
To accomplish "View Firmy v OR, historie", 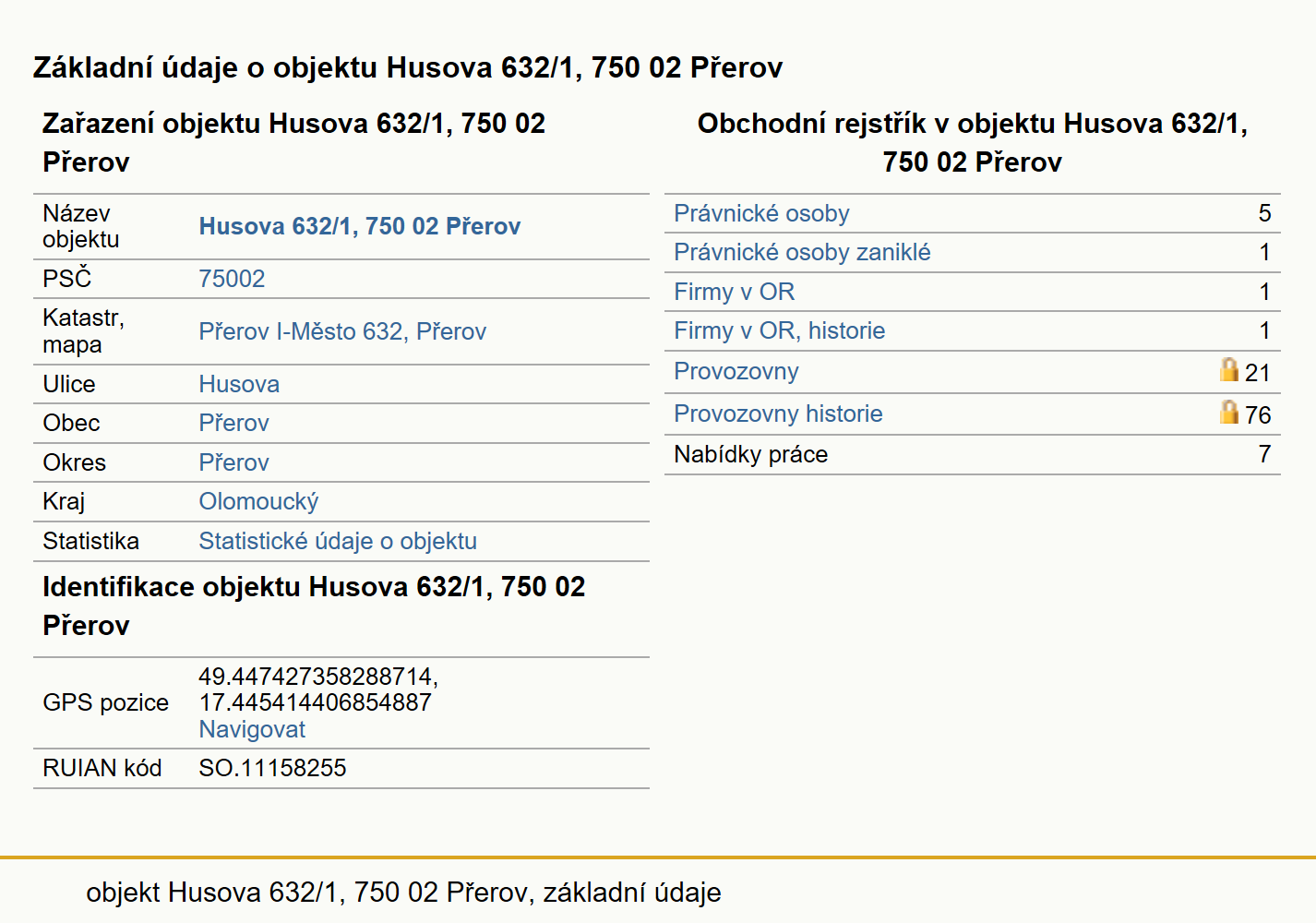I will point(780,330).
